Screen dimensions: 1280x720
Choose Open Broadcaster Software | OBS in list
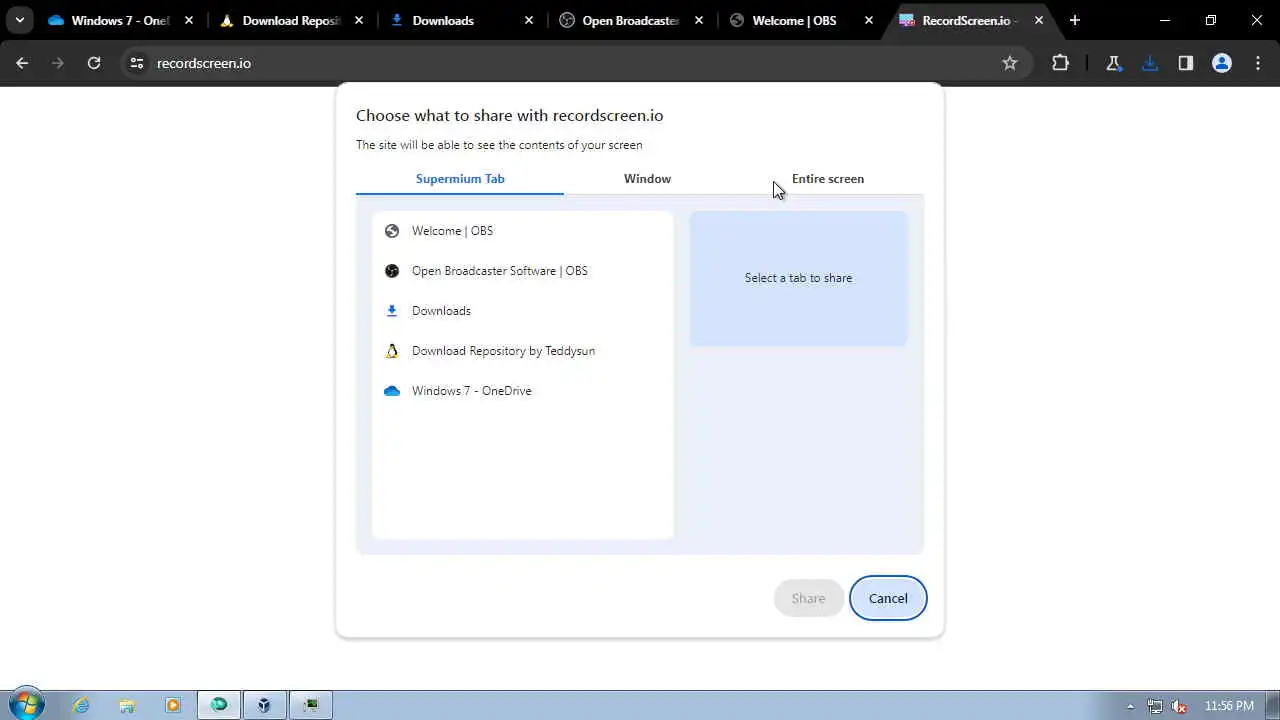tap(522, 271)
